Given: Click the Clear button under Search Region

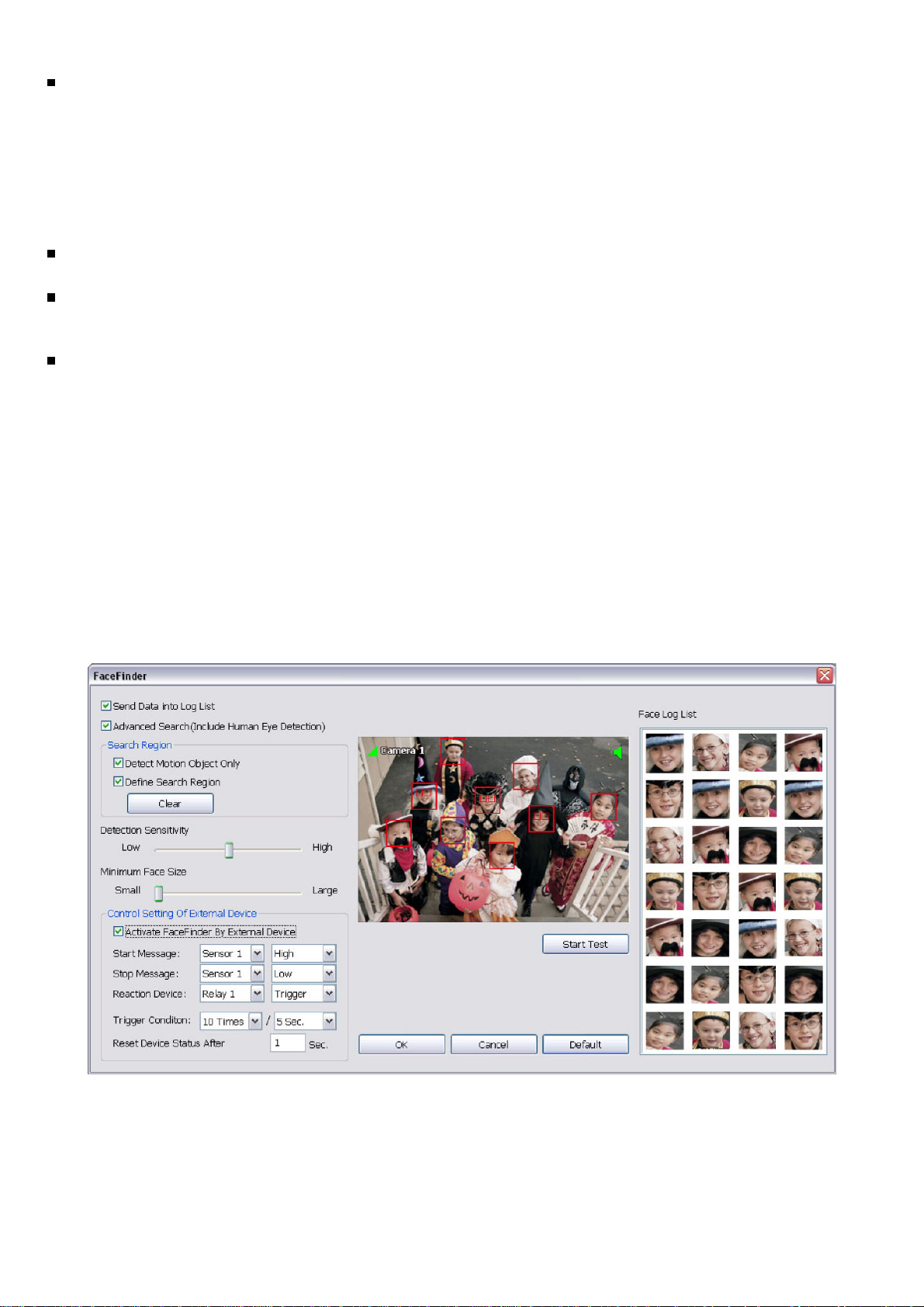Looking at the screenshot, I should click(170, 804).
